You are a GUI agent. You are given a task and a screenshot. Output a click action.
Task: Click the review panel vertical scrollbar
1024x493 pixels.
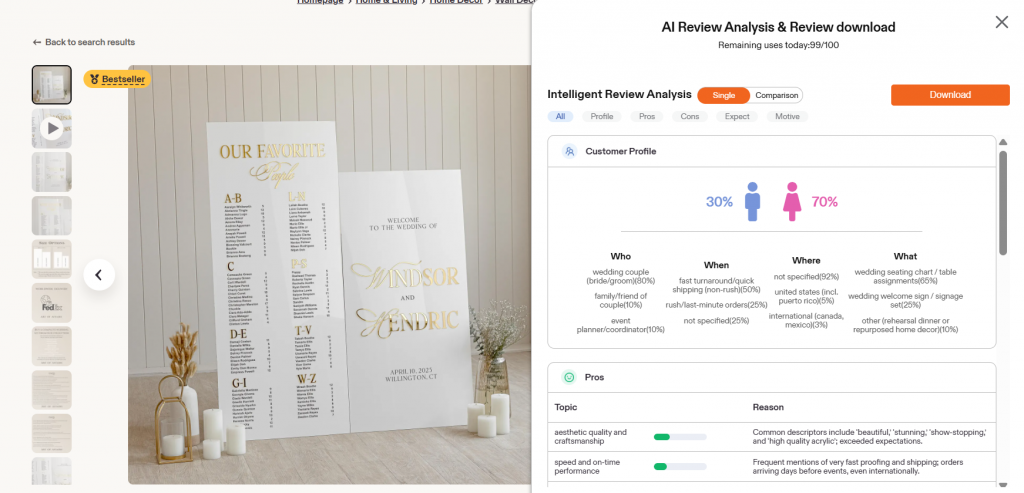click(x=1003, y=202)
